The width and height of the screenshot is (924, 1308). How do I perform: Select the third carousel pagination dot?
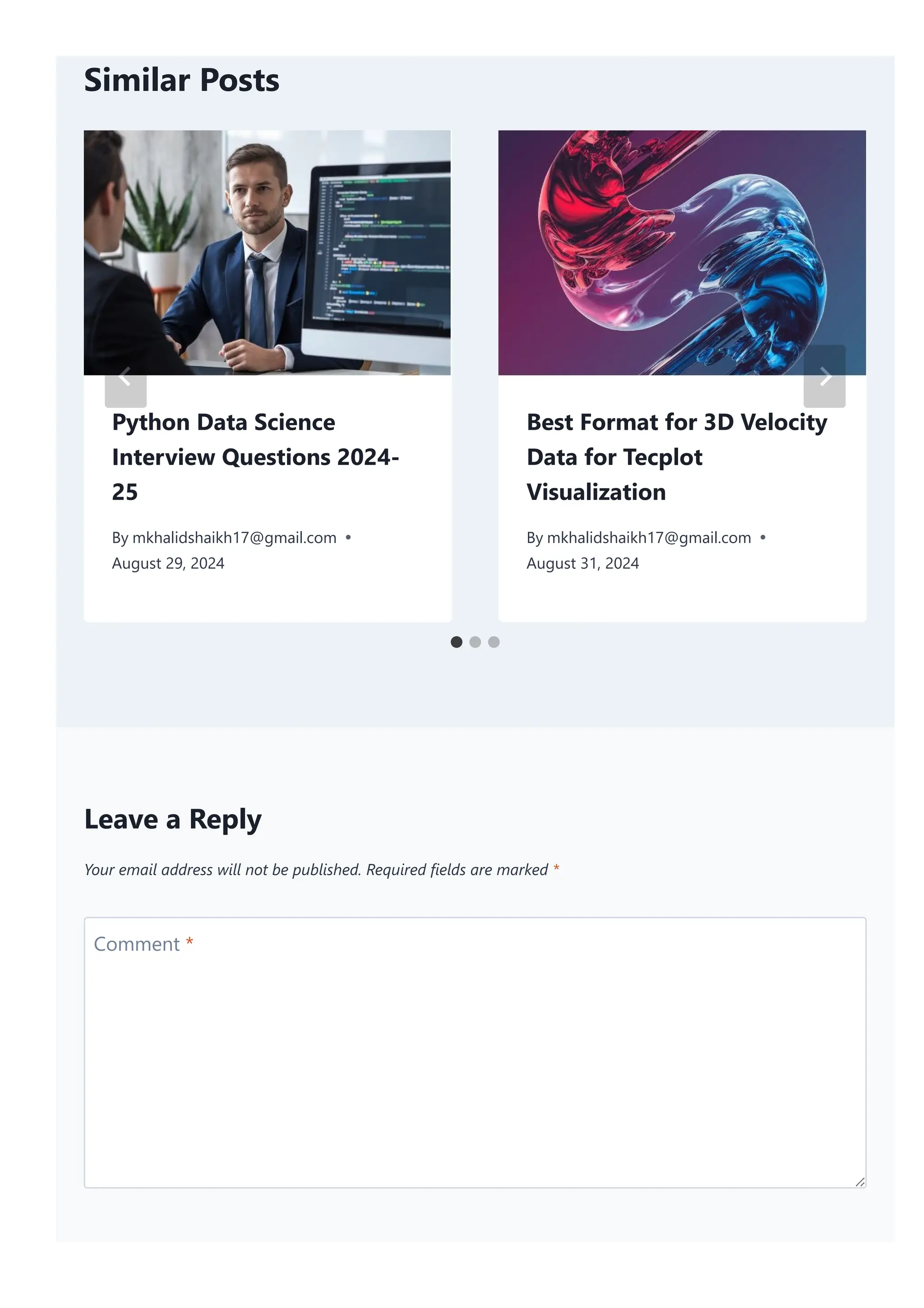494,642
